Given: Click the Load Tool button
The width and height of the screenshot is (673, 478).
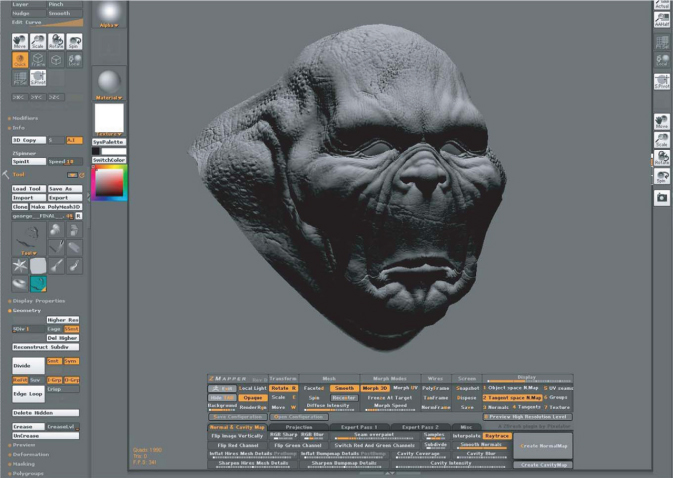Looking at the screenshot, I should pos(27,188).
